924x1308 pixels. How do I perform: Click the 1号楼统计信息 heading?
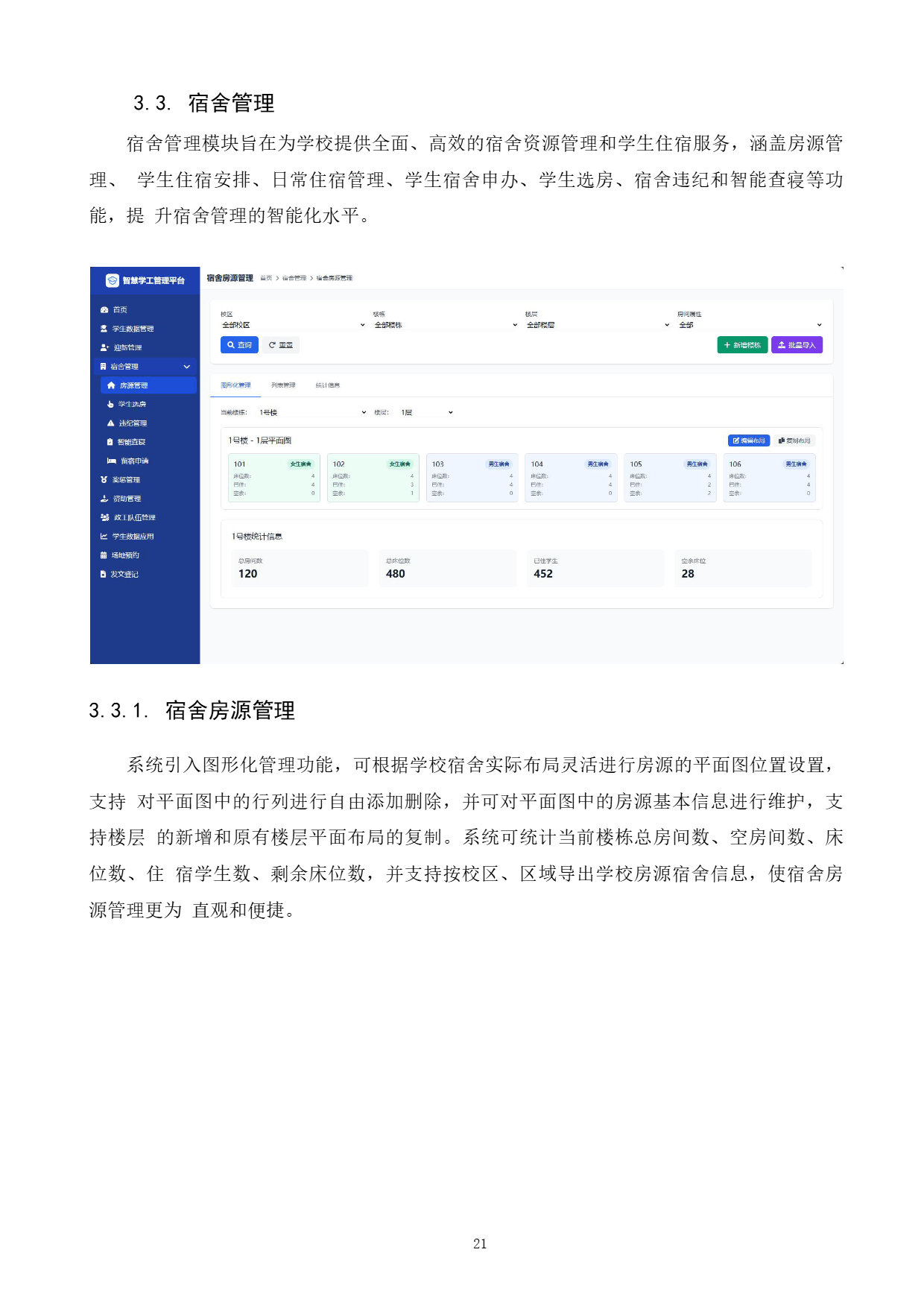(x=257, y=537)
